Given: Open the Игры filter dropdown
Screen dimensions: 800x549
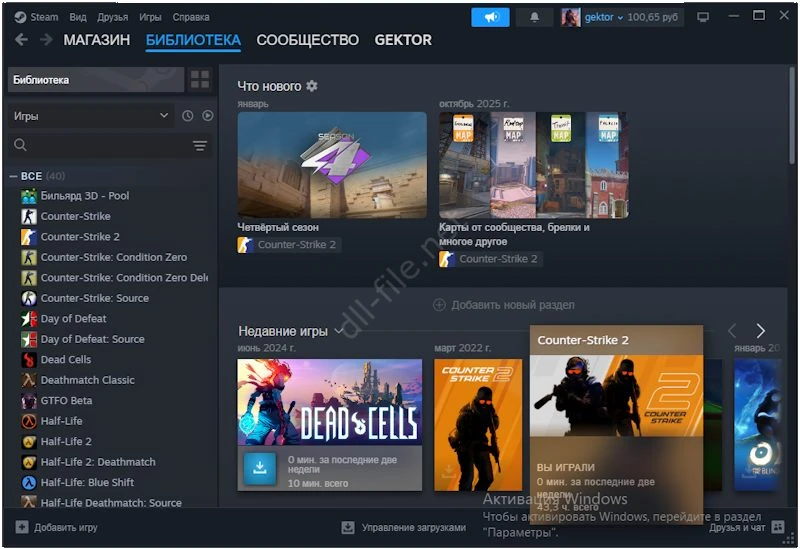Looking at the screenshot, I should 91,116.
